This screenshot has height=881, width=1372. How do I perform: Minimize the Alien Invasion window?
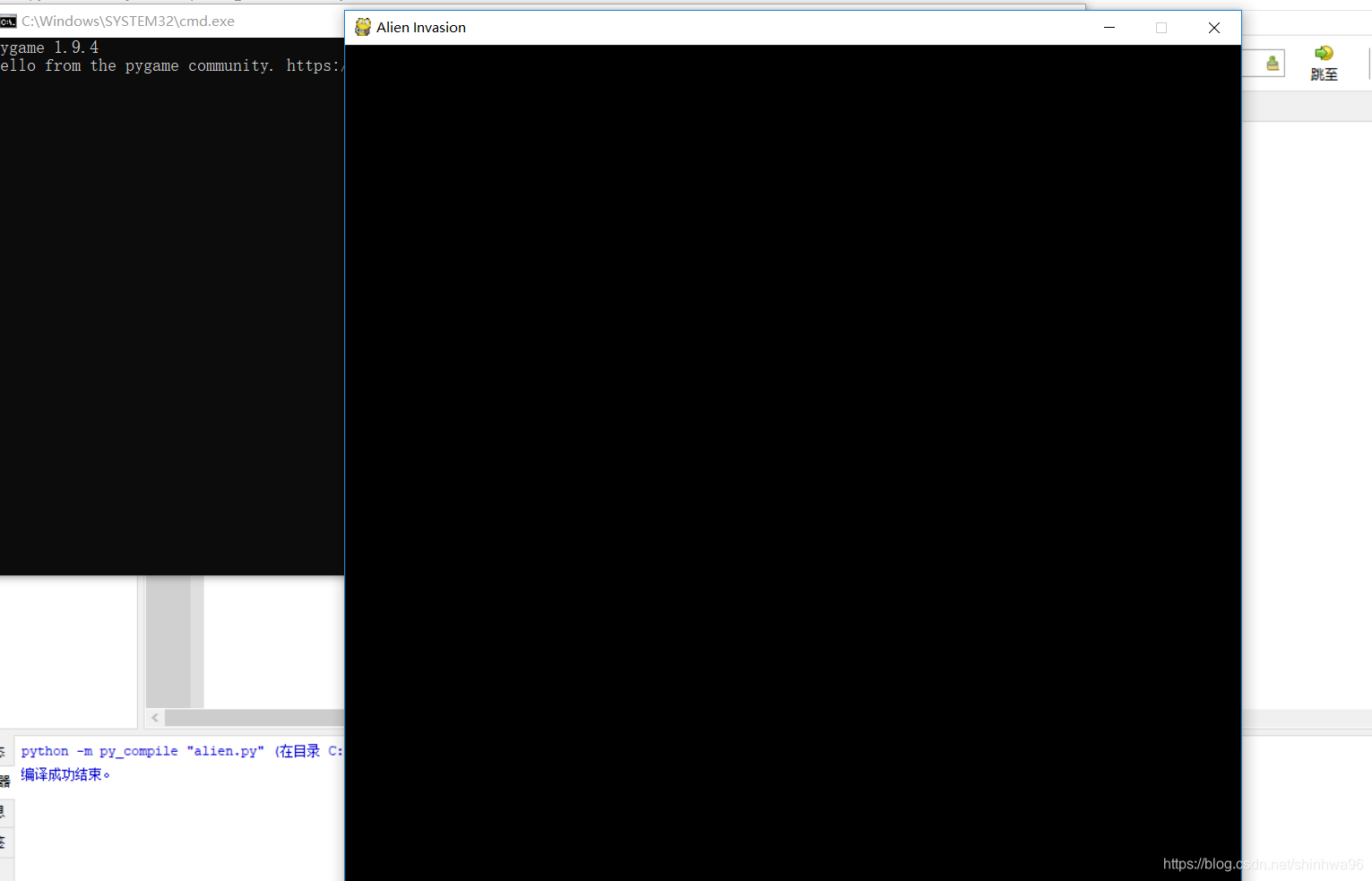(x=1109, y=28)
